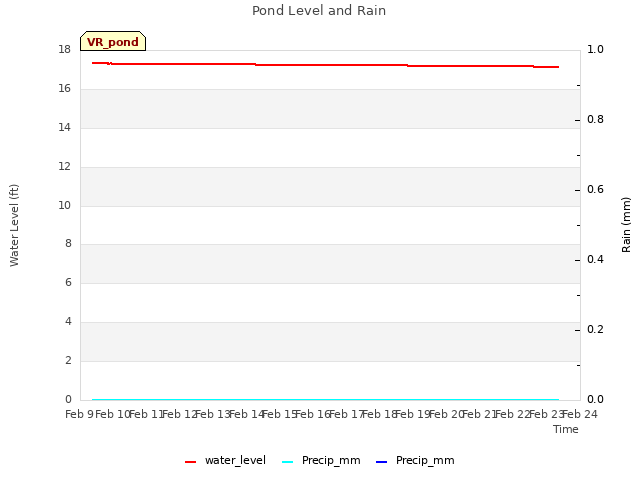This screenshot has height=480, width=640.
Task: Click the 0.8 value on right axis
Action: coord(595,120)
